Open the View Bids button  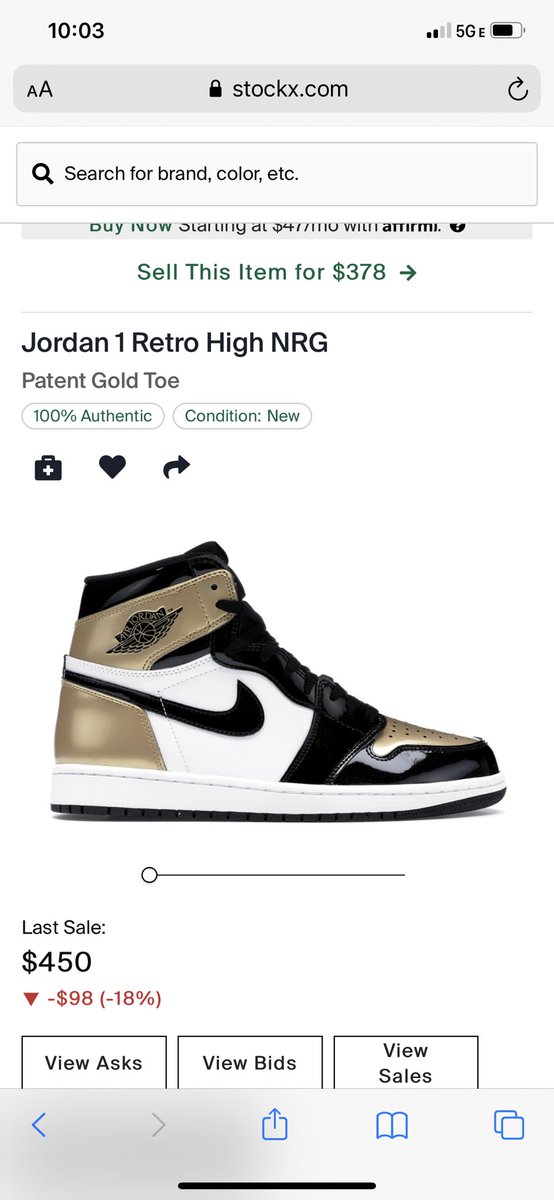tap(250, 1063)
